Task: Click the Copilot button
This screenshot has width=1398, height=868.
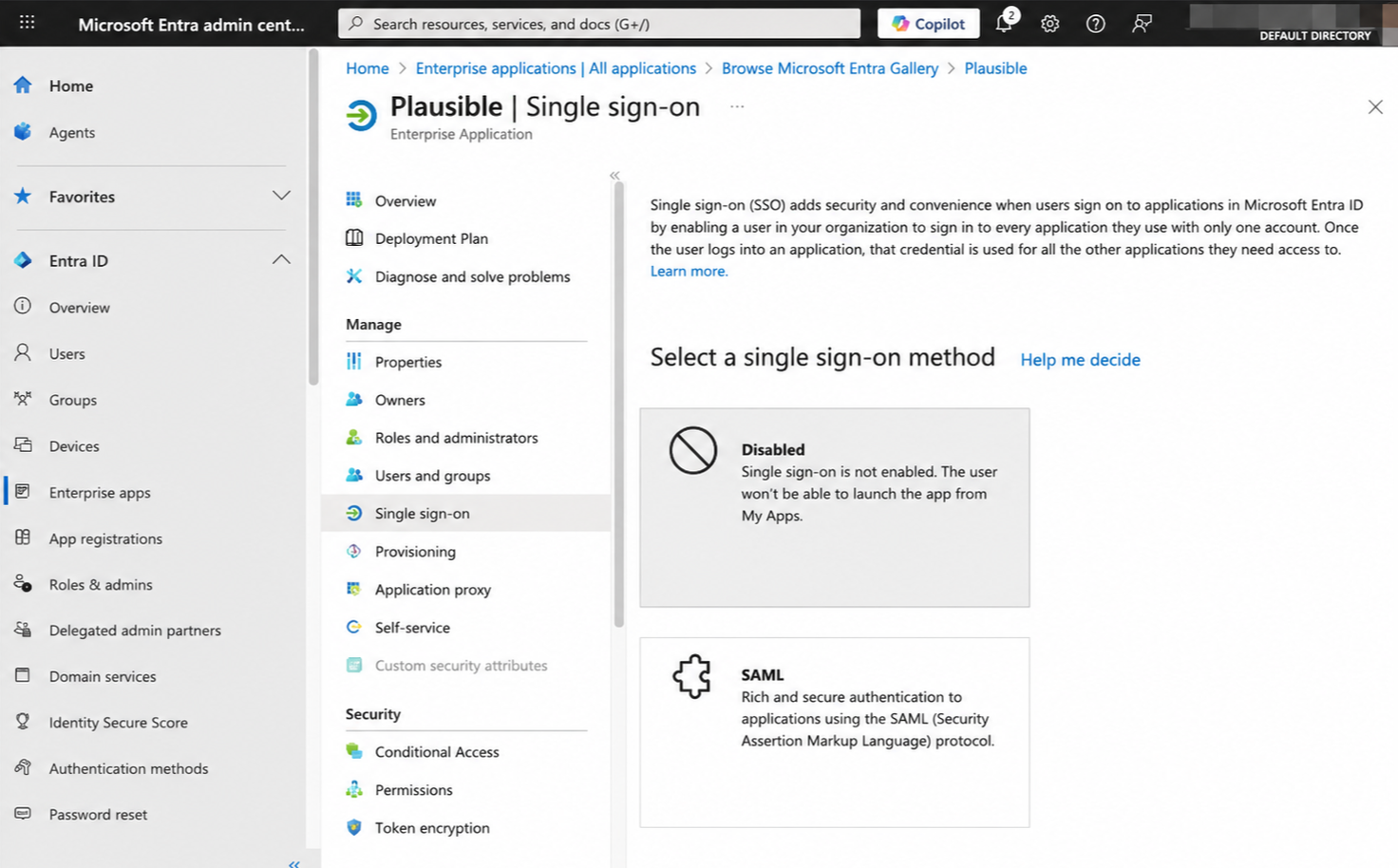Action: pyautogui.click(x=928, y=24)
